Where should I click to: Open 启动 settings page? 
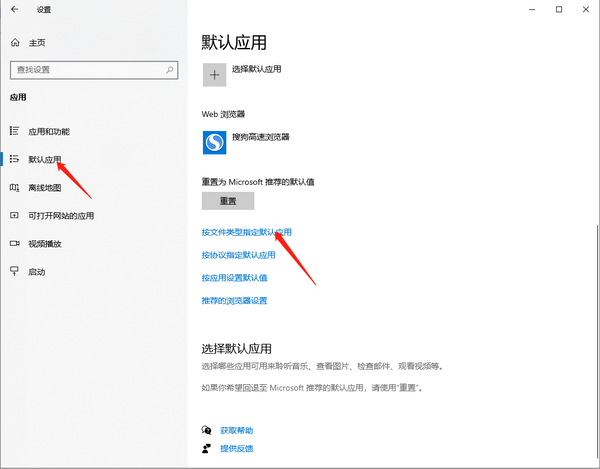(37, 272)
